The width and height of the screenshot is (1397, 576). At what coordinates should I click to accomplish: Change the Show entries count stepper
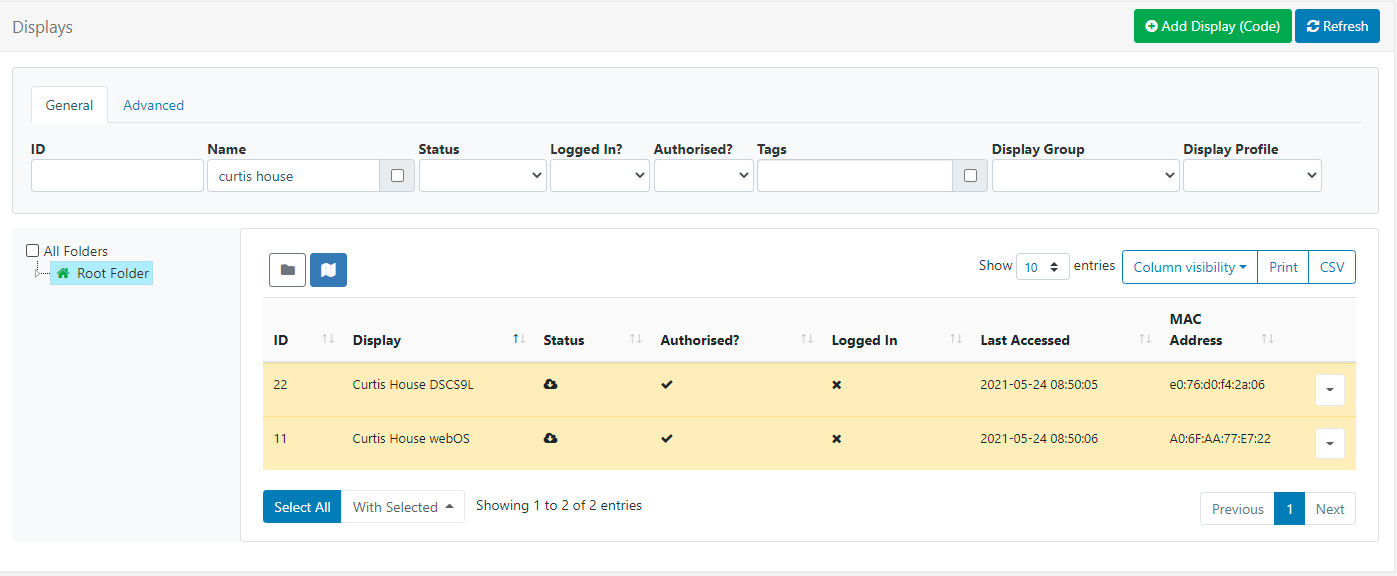(1042, 267)
